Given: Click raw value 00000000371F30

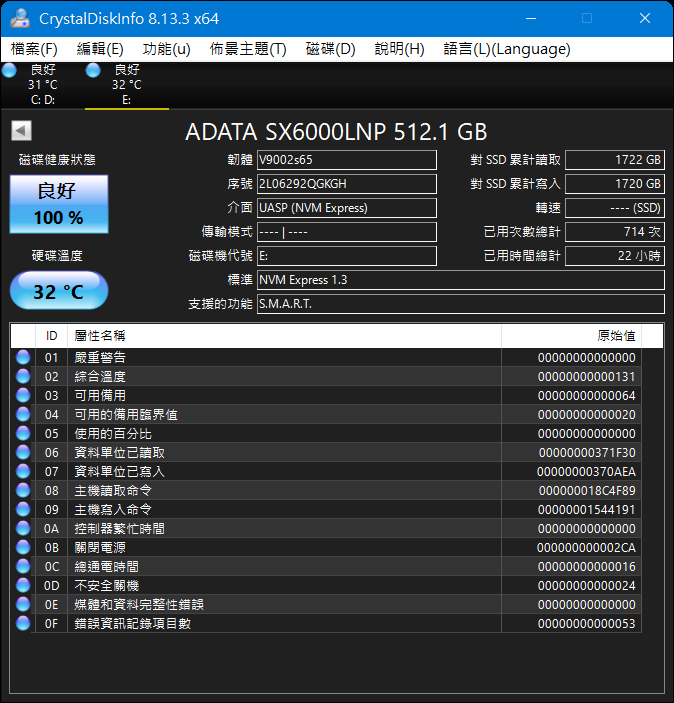Looking at the screenshot, I should (587, 453).
